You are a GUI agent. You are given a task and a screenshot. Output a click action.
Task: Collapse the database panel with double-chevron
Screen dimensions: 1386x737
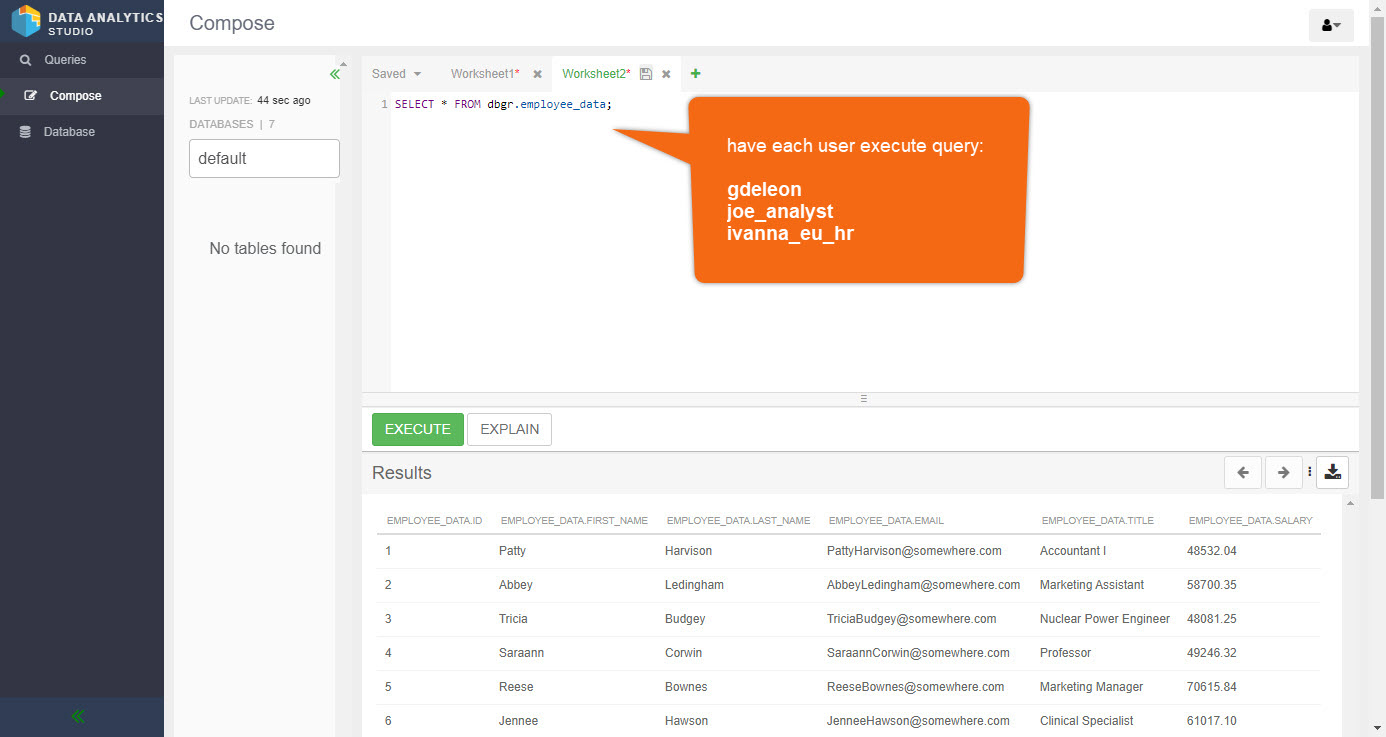tap(335, 74)
